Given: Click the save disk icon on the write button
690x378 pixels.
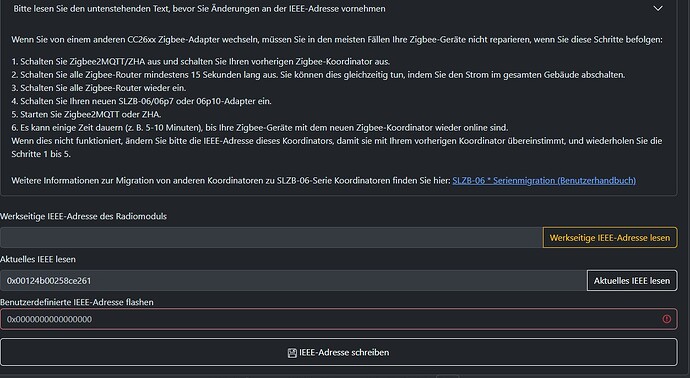Looking at the screenshot, I should [292, 353].
